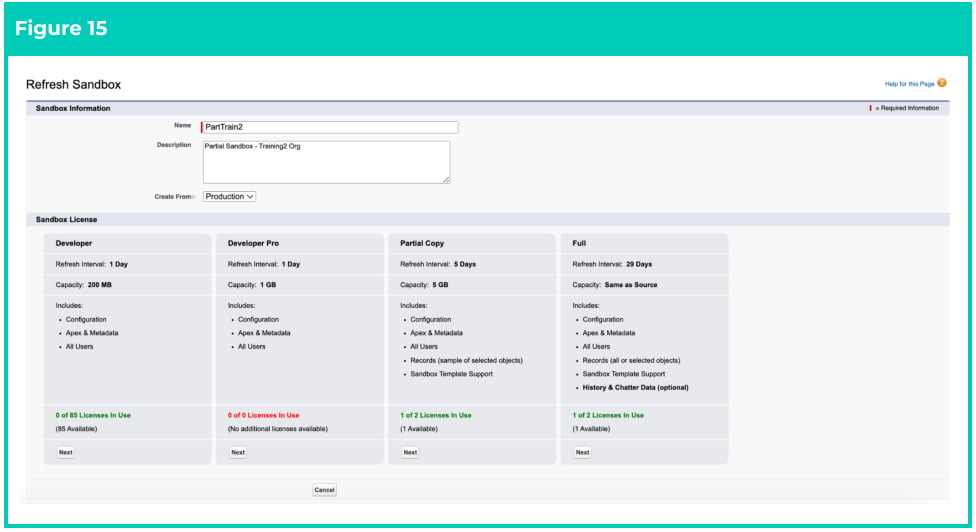Click "Records (sample of selected objects)" item
The image size is (976, 532).
[466, 360]
